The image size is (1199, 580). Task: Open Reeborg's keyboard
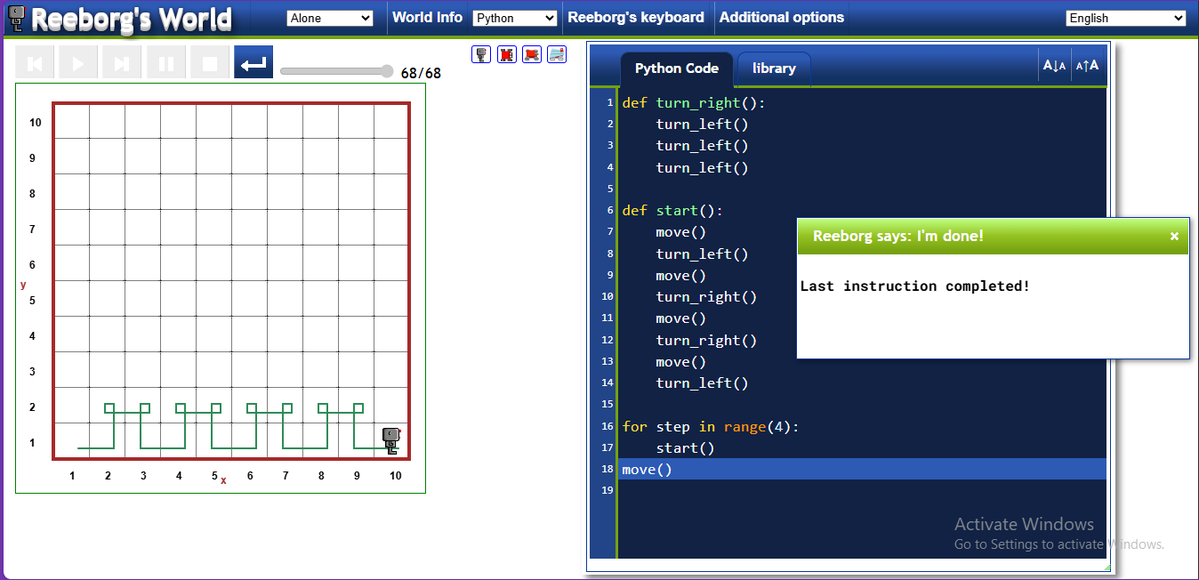[635, 18]
